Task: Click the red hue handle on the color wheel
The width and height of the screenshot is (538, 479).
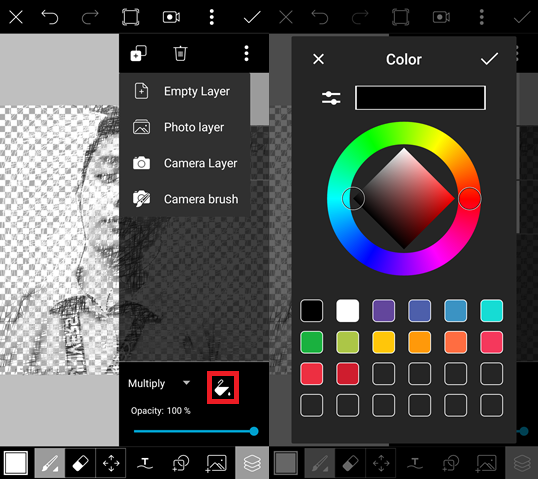Action: 469,198
